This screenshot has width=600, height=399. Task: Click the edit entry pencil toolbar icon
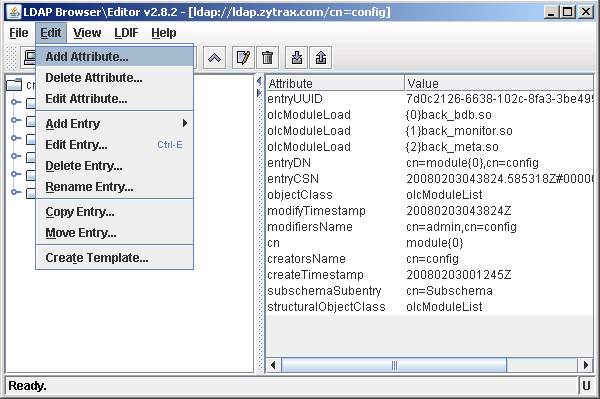243,58
